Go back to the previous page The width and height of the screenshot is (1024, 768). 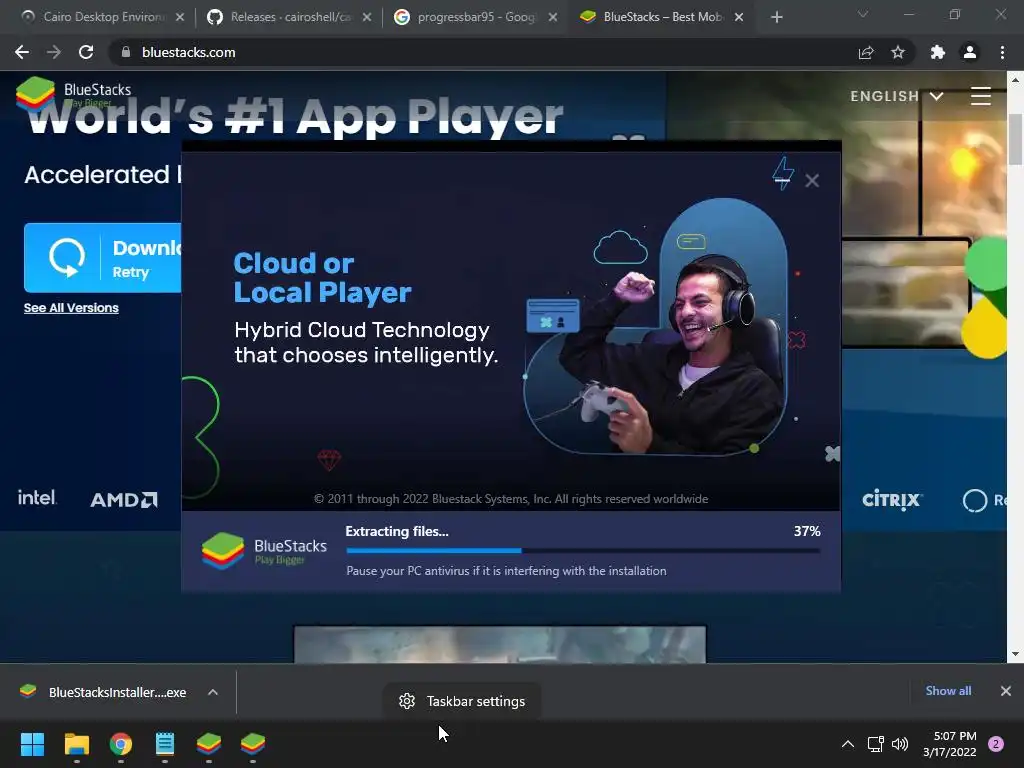(22, 52)
